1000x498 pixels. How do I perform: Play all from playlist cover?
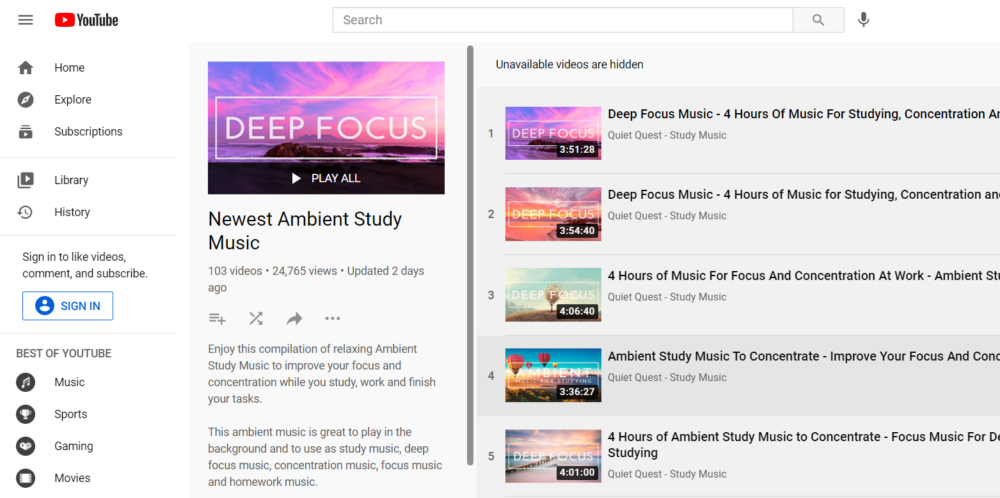pos(326,179)
